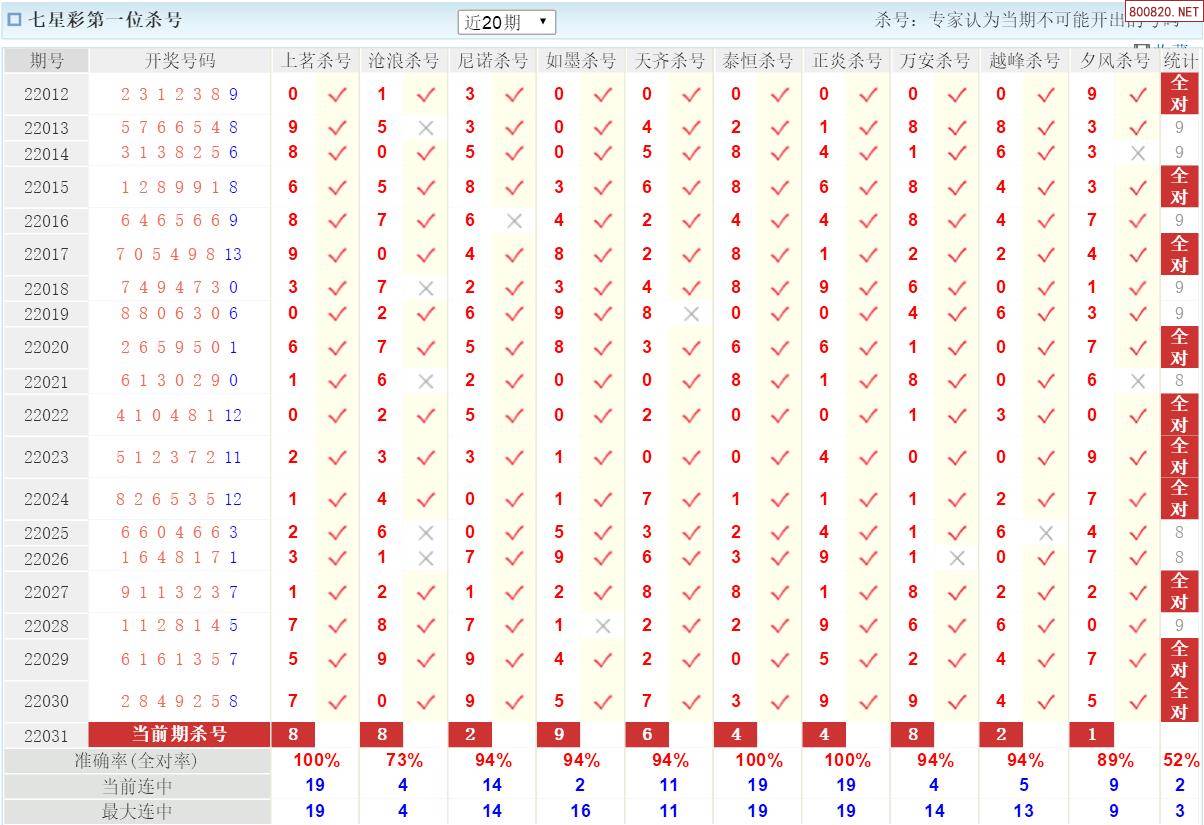This screenshot has width=1204, height=825.
Task: Click the 全对 badge in row 22012
Action: point(1180,94)
